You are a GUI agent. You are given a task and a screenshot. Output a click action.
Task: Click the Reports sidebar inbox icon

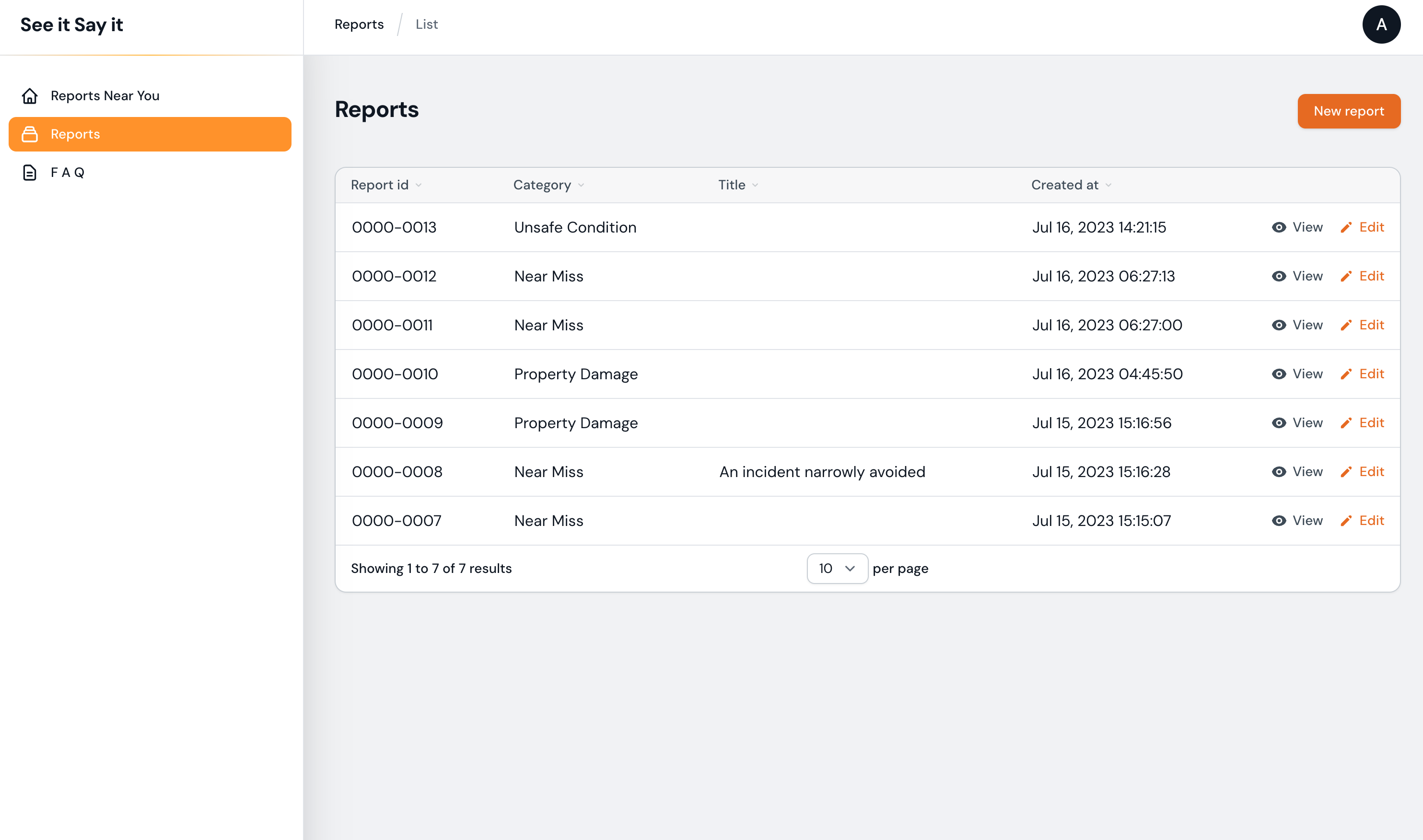pyautogui.click(x=29, y=134)
